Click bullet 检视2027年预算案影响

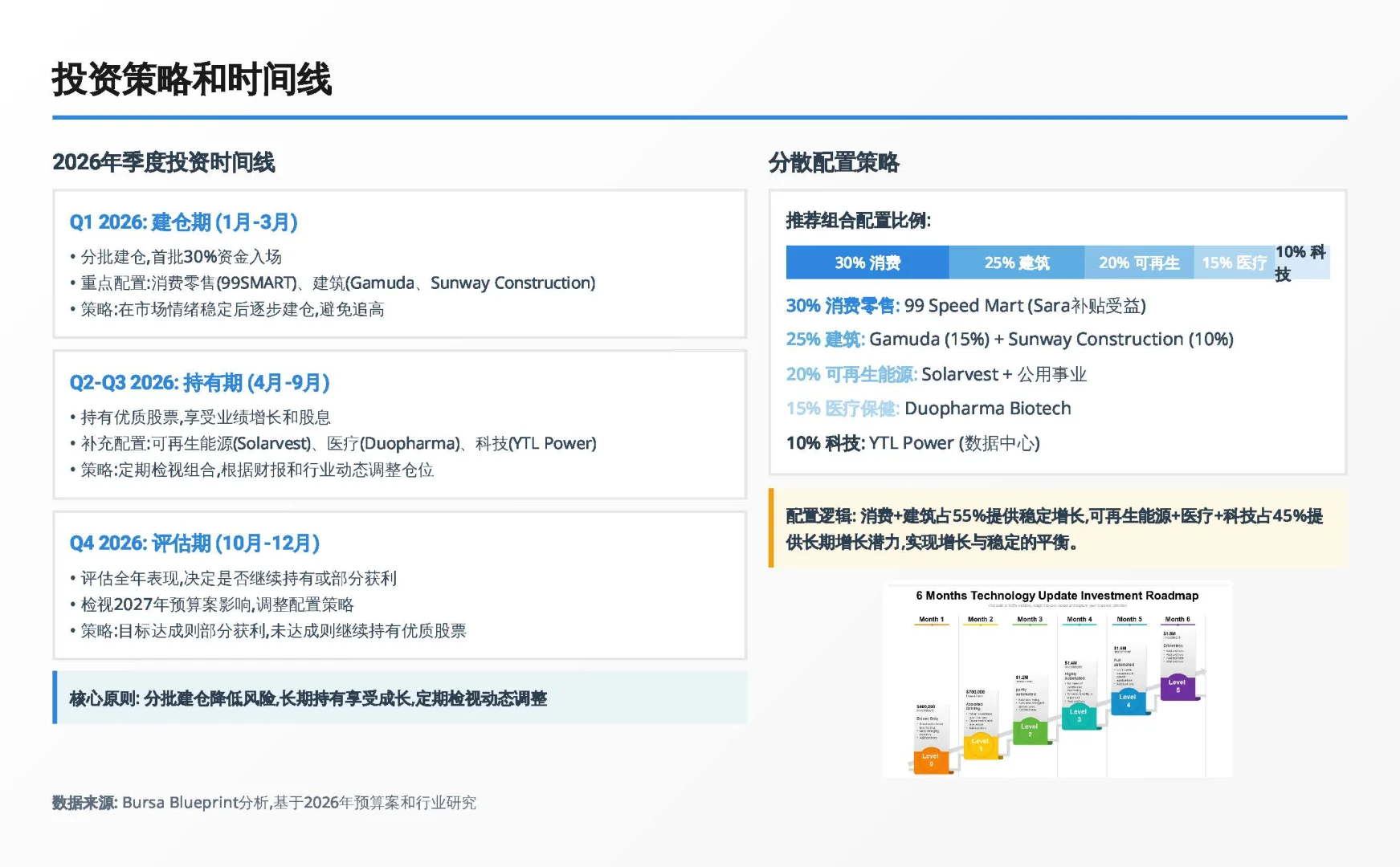pyautogui.click(x=212, y=605)
